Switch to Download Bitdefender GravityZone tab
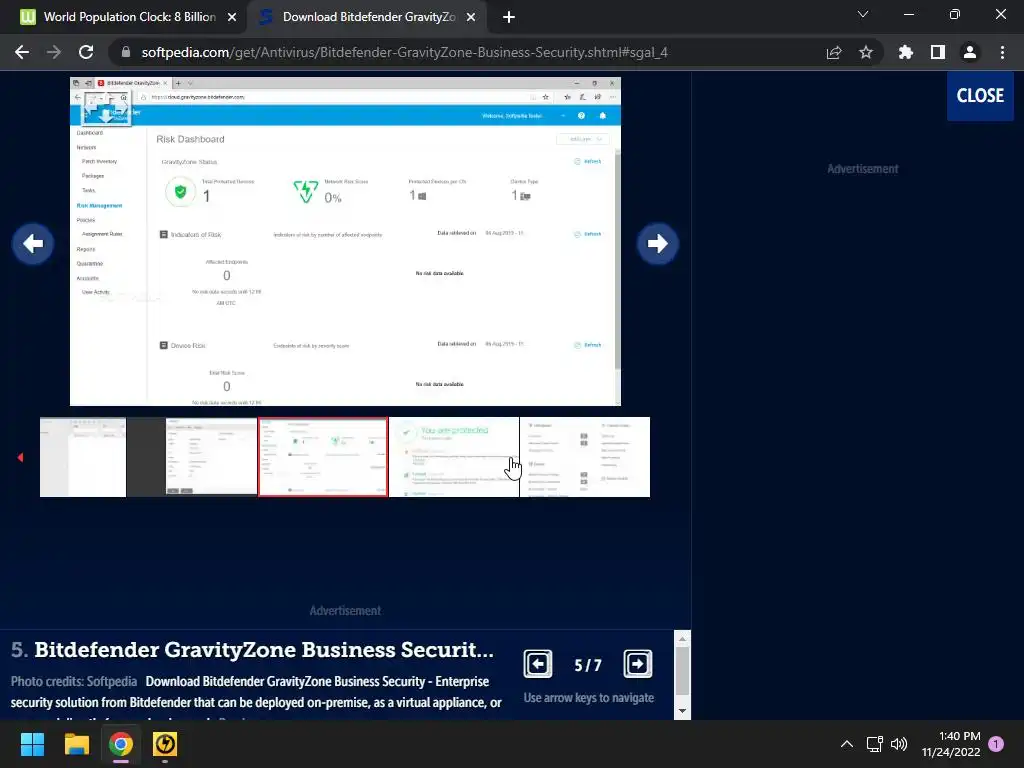Viewport: 1024px width, 768px height. click(366, 17)
